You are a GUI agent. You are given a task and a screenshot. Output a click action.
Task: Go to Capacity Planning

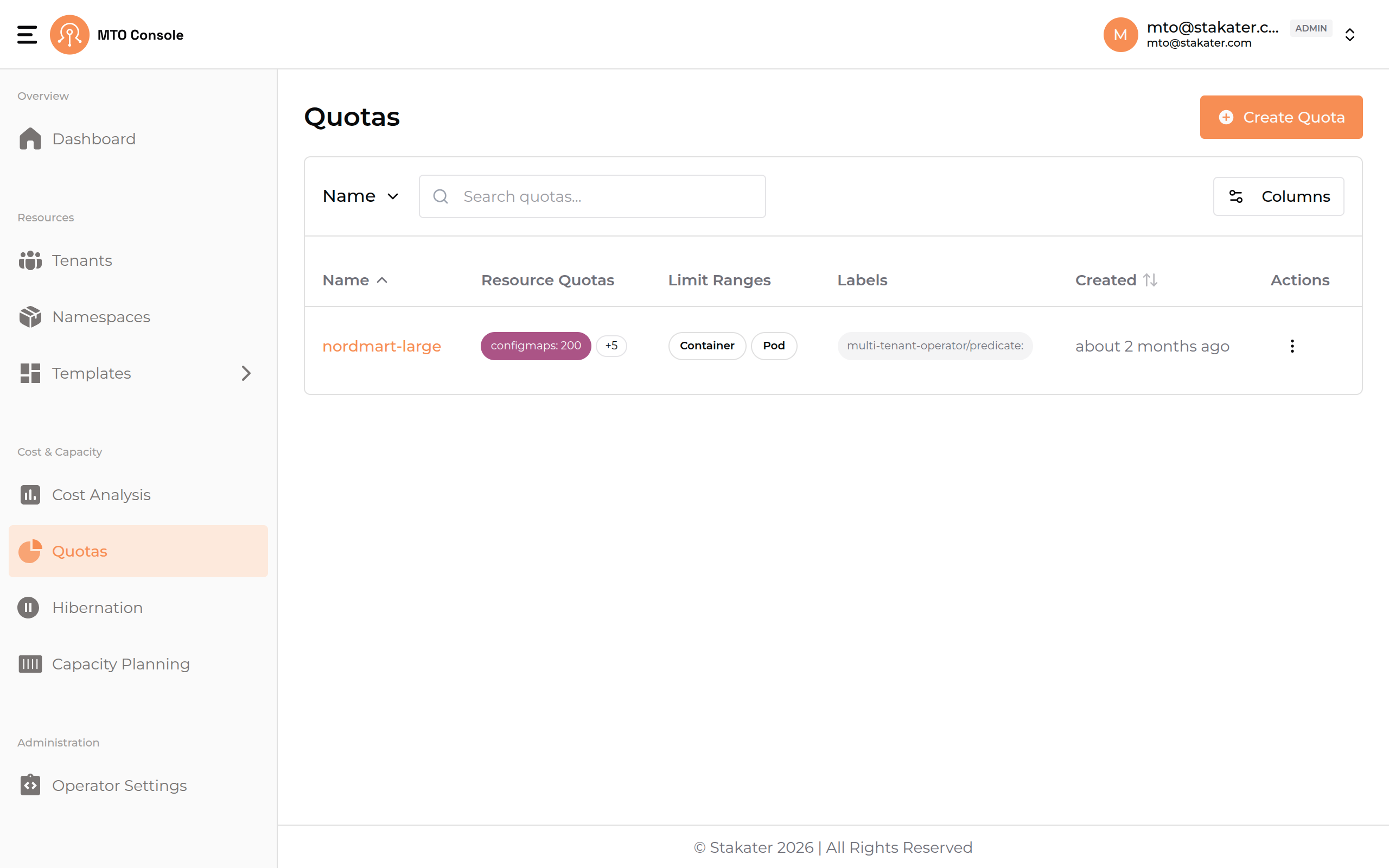click(138, 663)
